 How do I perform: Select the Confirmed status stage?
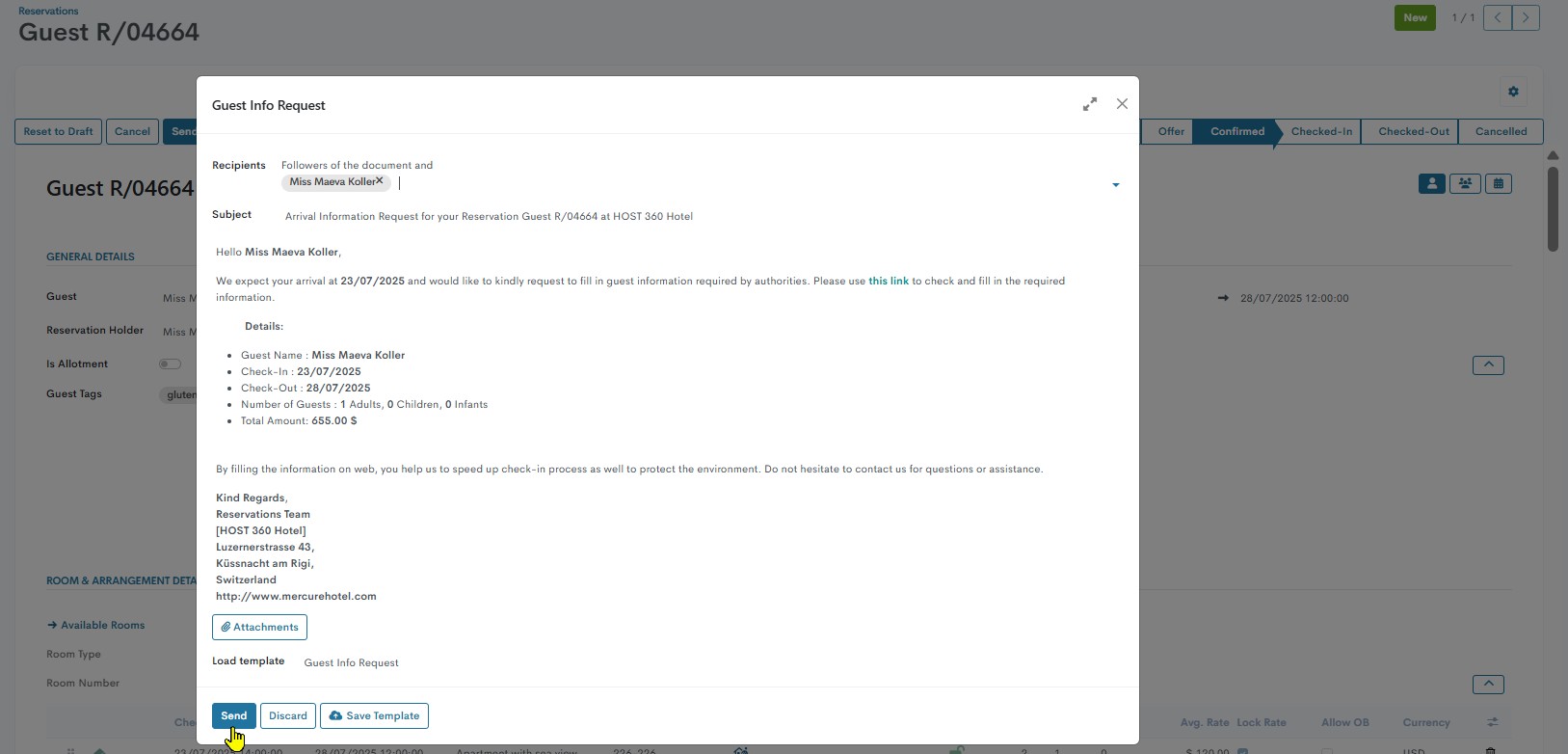(x=1236, y=131)
